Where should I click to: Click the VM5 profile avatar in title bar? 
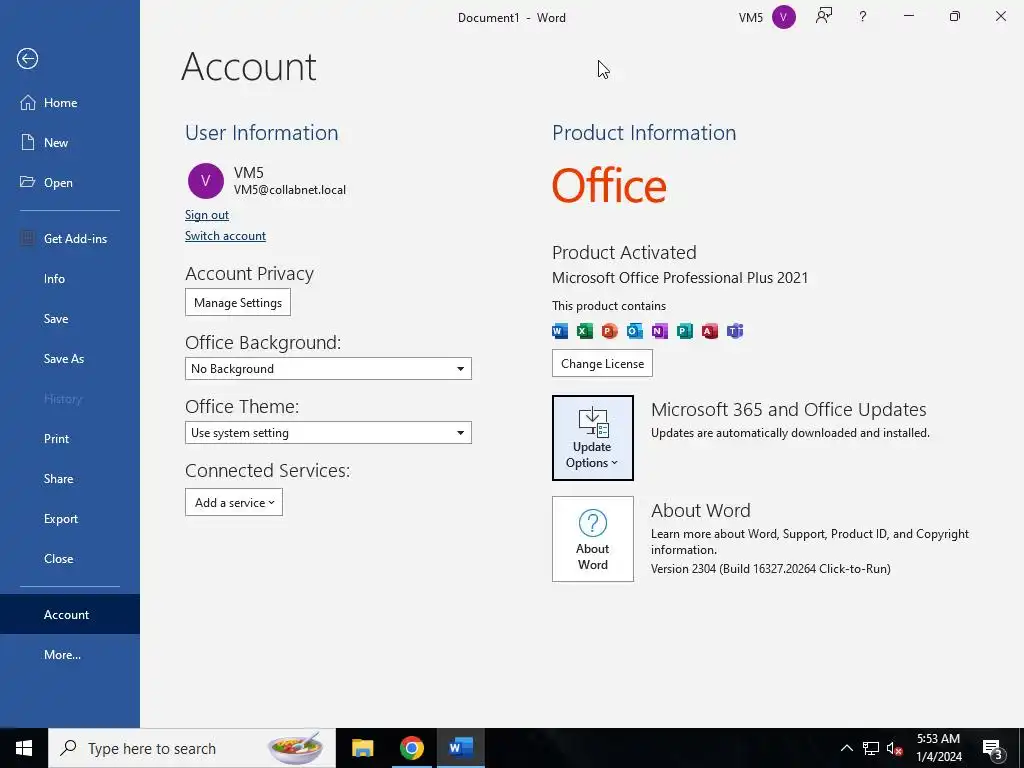[784, 17]
